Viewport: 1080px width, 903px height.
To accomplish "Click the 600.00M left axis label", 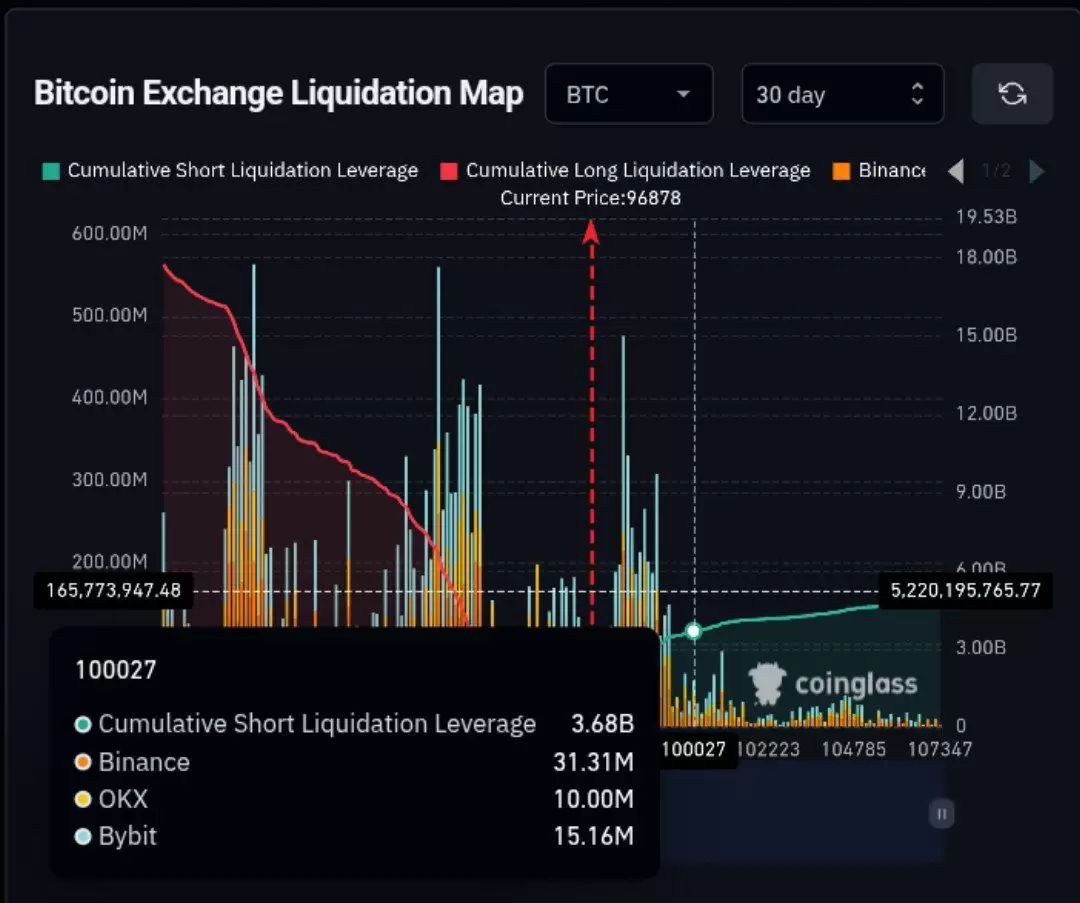I will click(x=110, y=233).
